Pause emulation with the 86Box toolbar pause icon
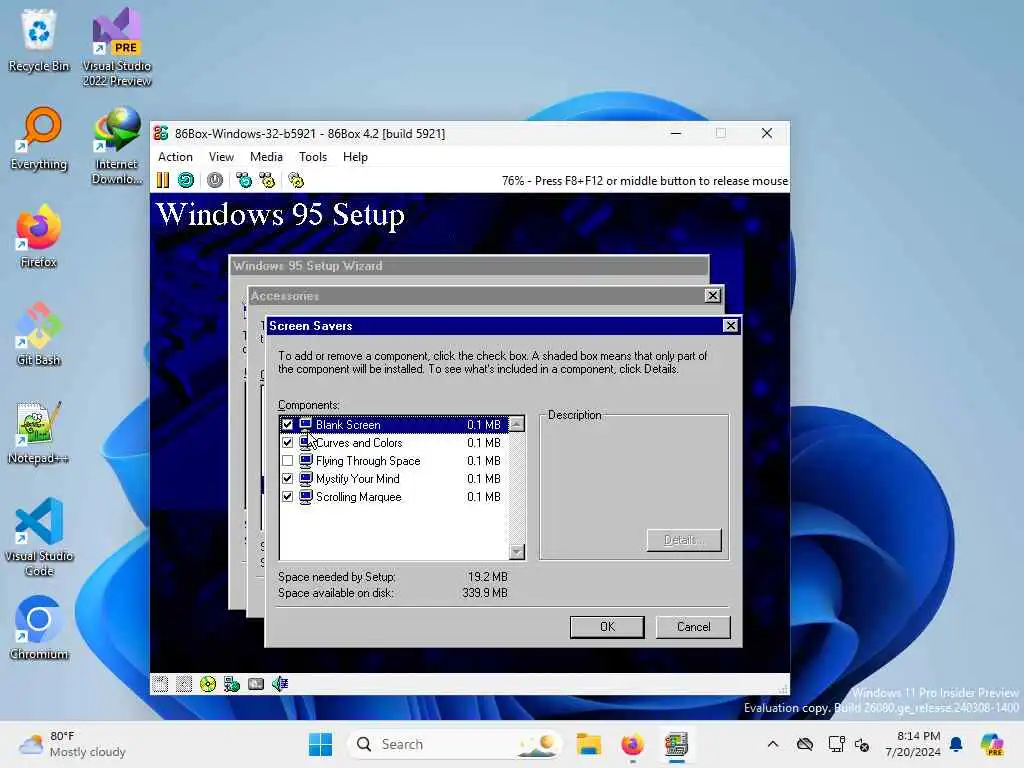 (163, 180)
